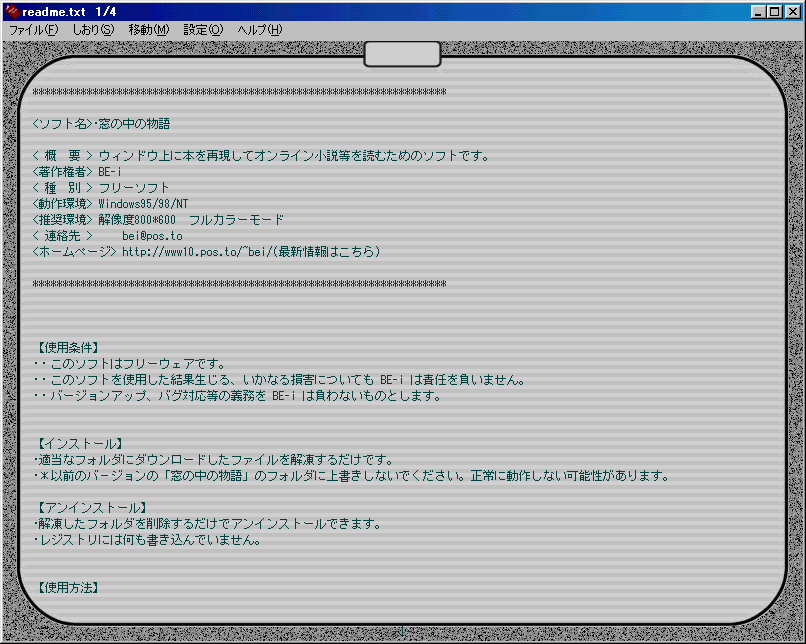The height and width of the screenshot is (644, 806).
Task: Click the 概要 description line
Action: click(x=261, y=156)
